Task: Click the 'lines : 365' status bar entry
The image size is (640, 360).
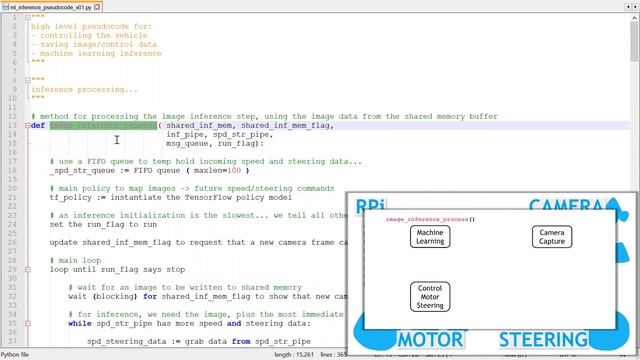Action: click(333, 355)
